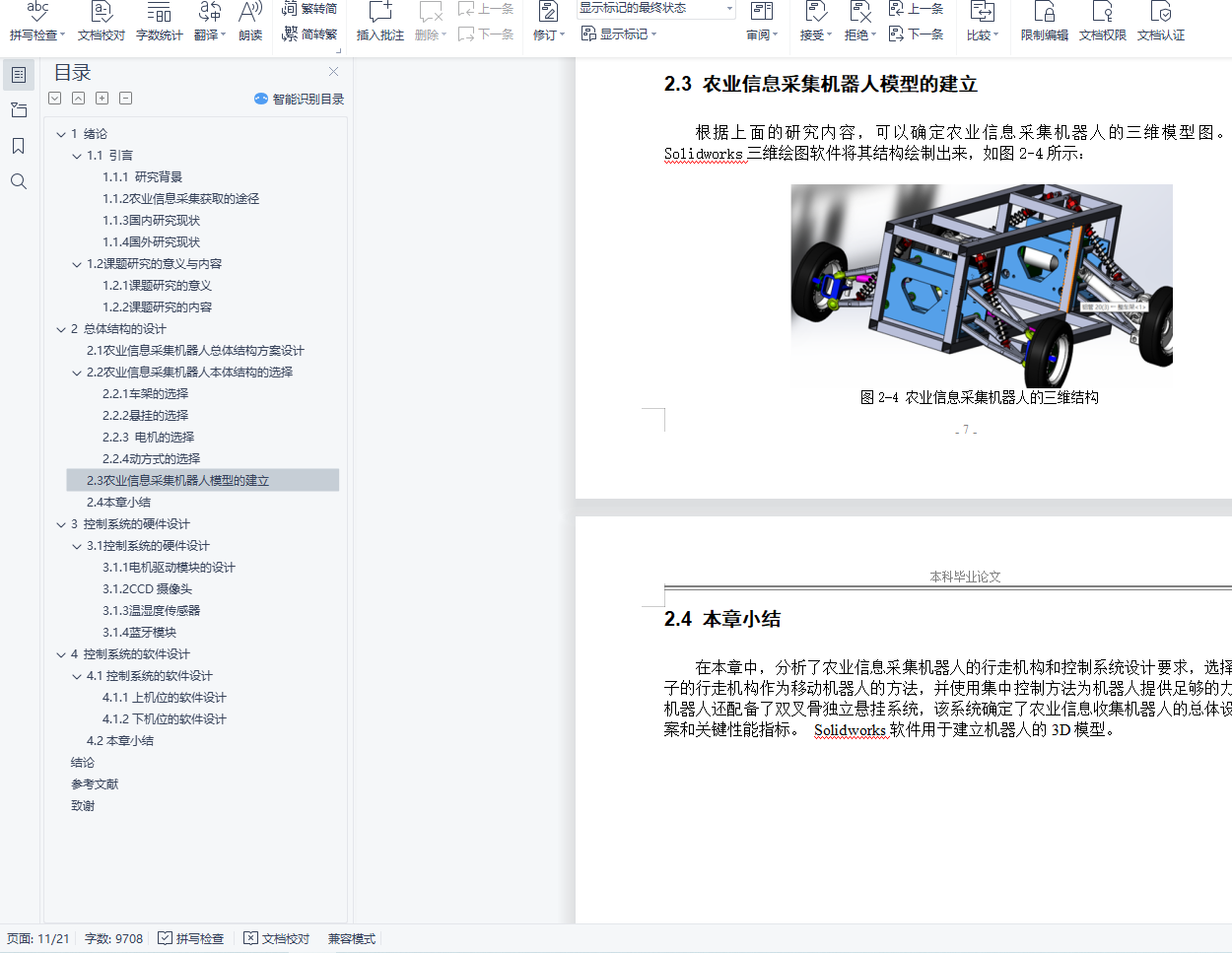Insert a comment with 插入批注
The height and width of the screenshot is (953, 1232).
click(x=380, y=22)
